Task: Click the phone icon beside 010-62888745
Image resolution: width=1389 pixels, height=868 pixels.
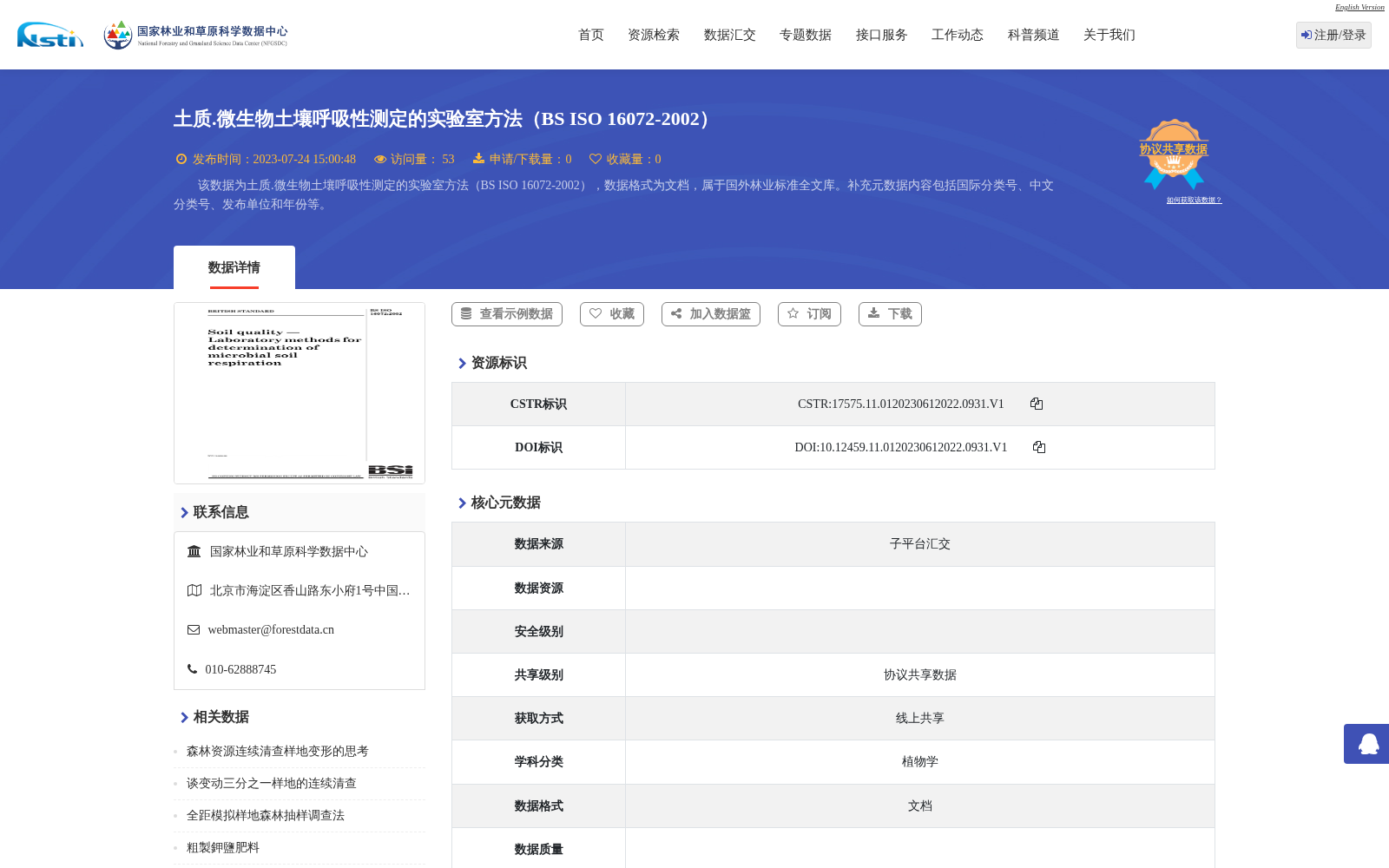Action: click(192, 669)
